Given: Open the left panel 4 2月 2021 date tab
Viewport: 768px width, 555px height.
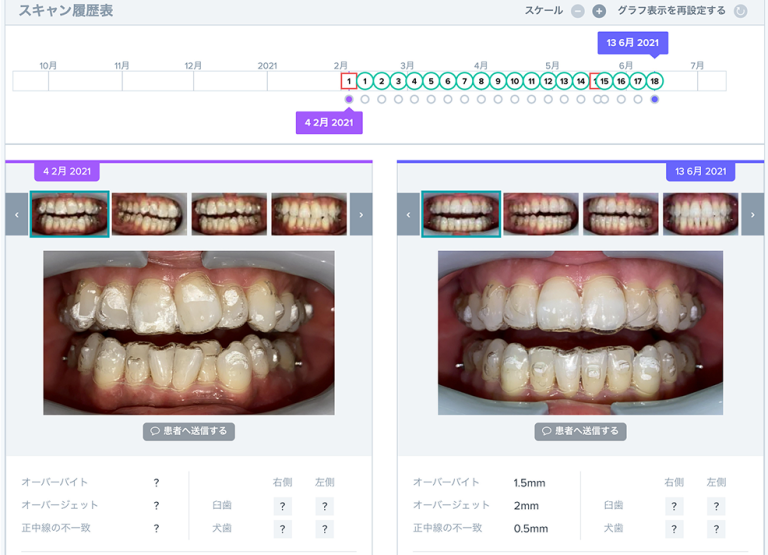Looking at the screenshot, I should tap(67, 171).
